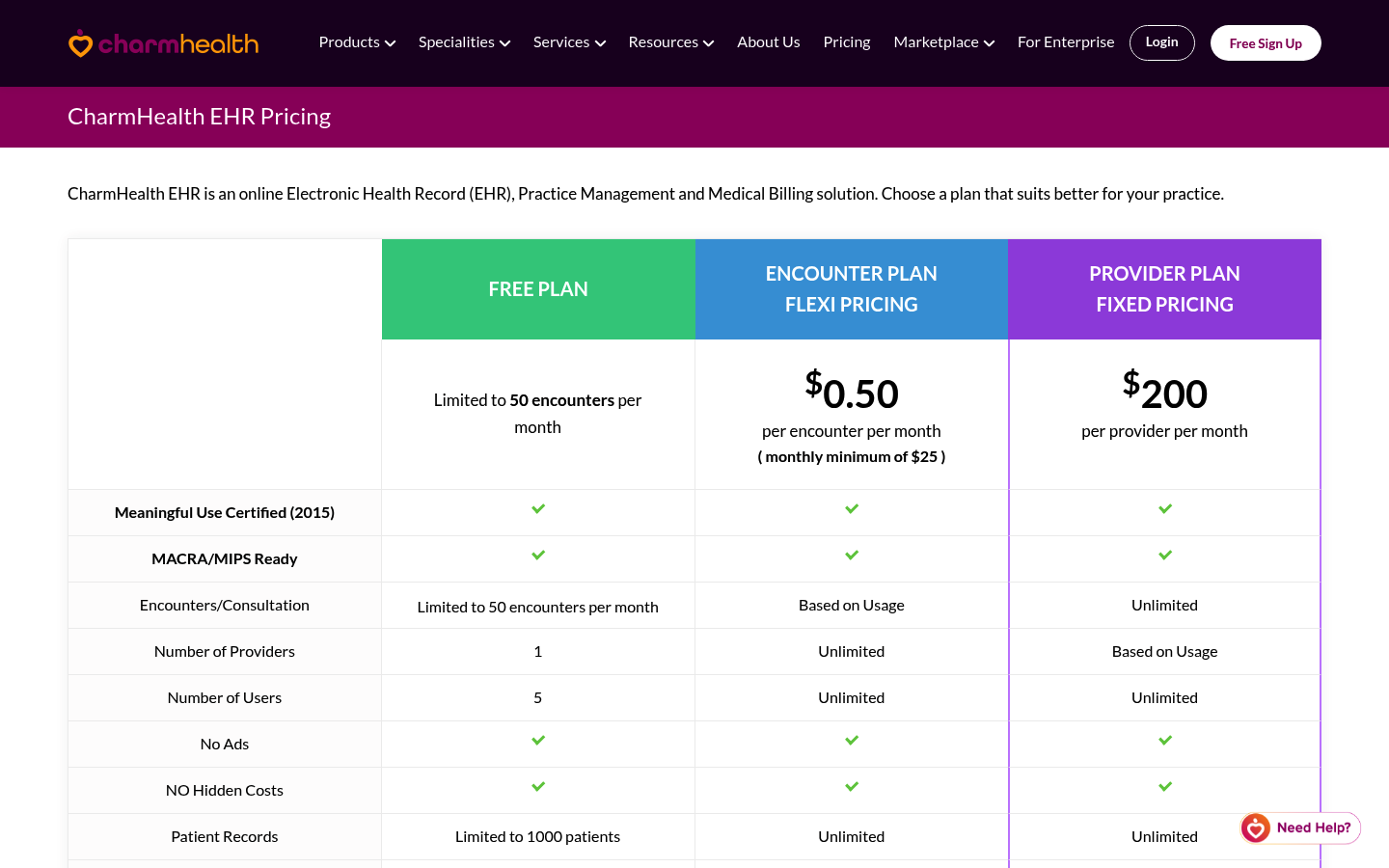Click Free Plan checkmark for MACRA/MIPS Ready
Screen dimensions: 1389x868
click(538, 555)
